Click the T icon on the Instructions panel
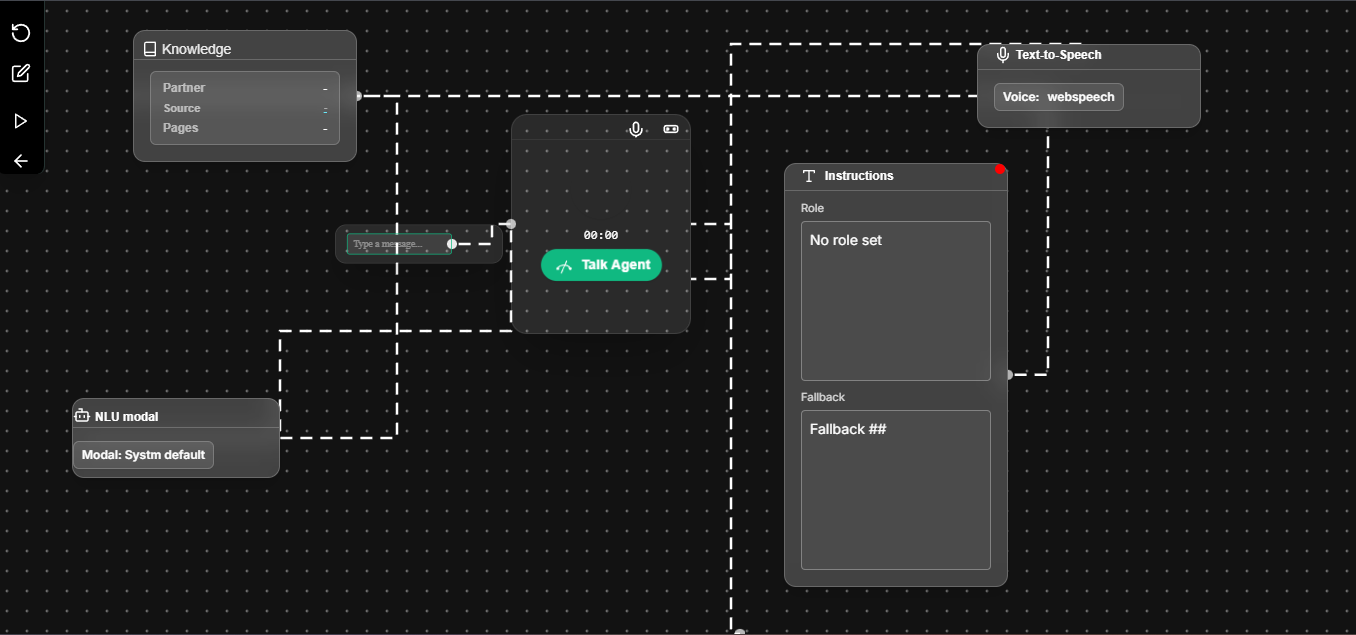This screenshot has height=635, width=1356. pyautogui.click(x=808, y=175)
